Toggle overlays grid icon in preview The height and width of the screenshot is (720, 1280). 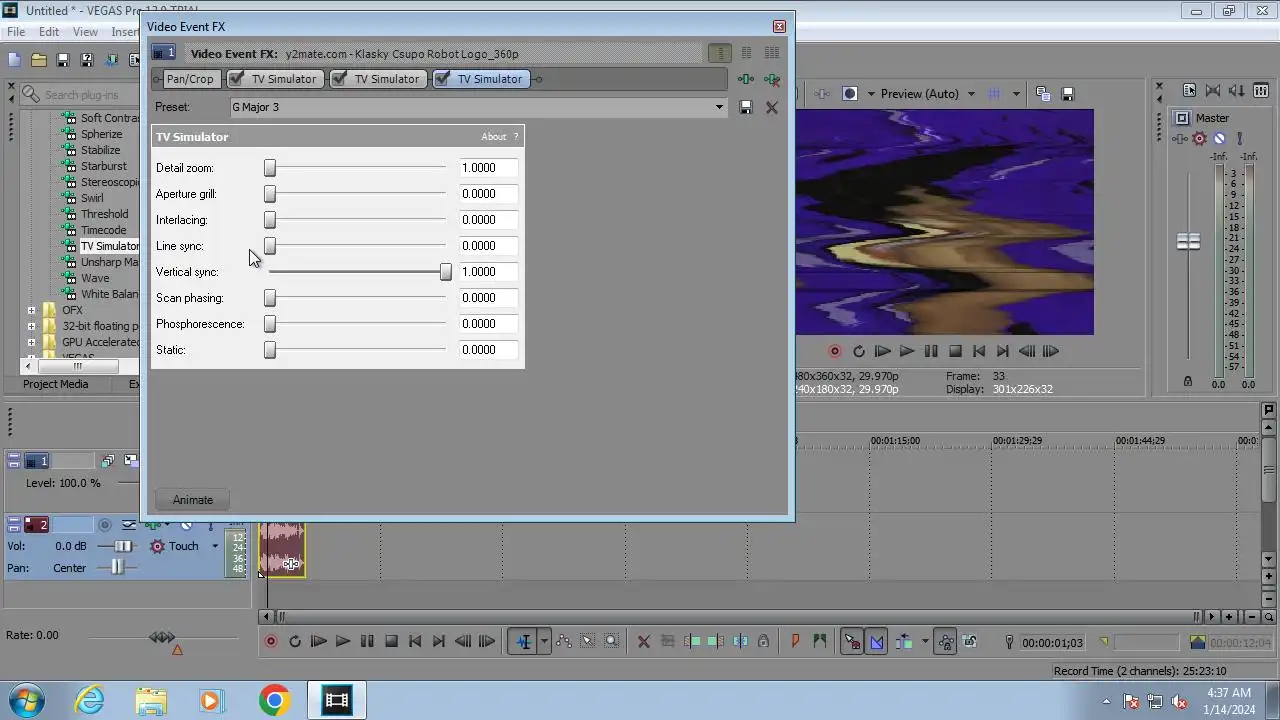coord(994,94)
